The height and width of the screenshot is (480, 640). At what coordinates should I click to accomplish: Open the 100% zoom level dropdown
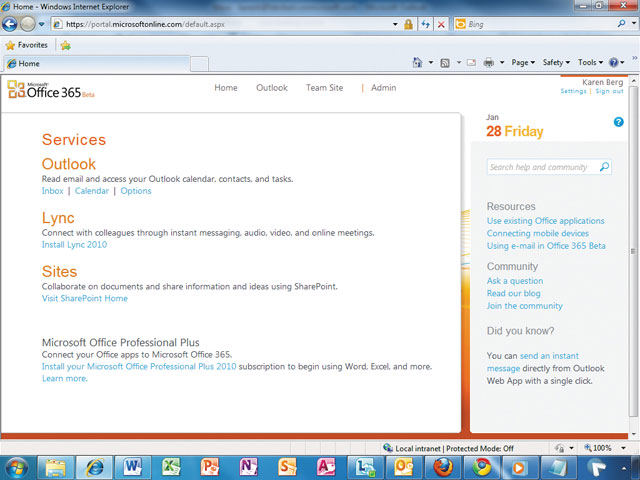[x=603, y=448]
